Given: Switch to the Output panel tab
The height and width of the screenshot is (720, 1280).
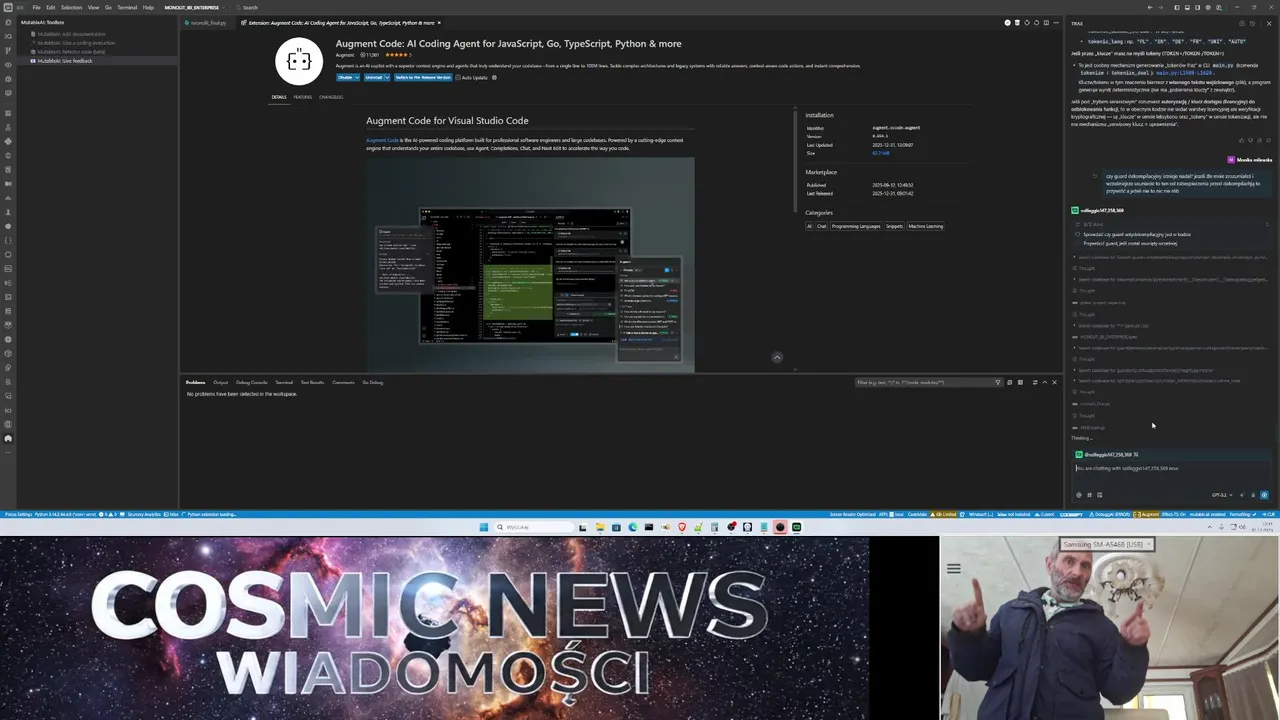Looking at the screenshot, I should (220, 382).
